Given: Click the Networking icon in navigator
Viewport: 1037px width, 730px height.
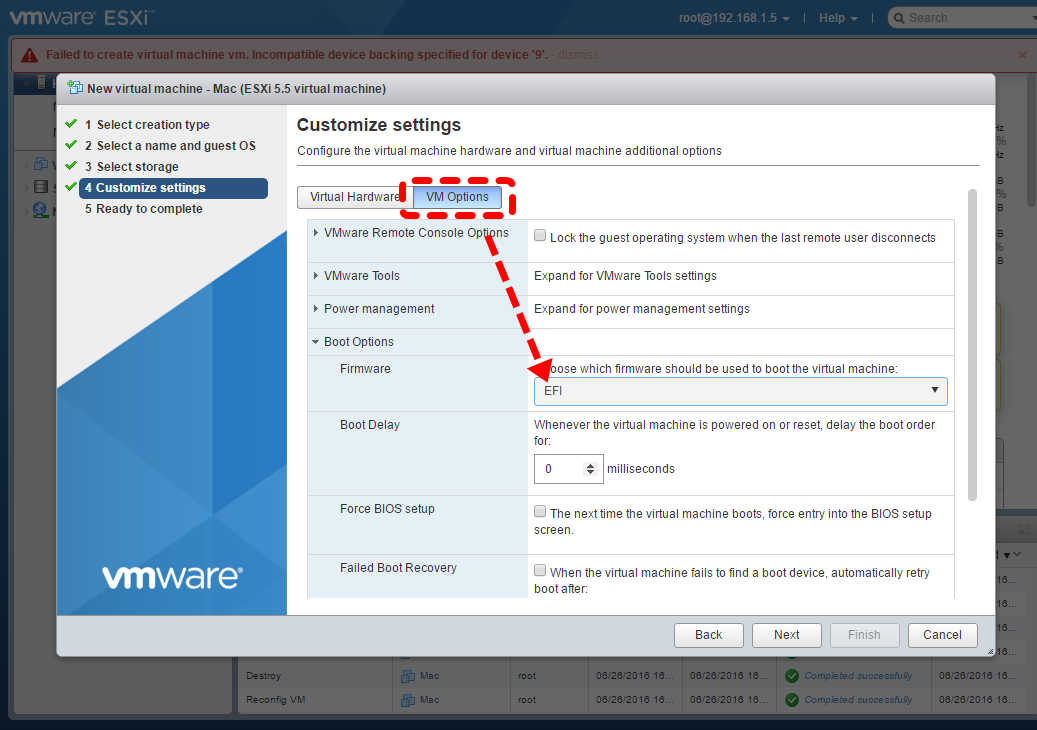Looking at the screenshot, I should (x=40, y=210).
